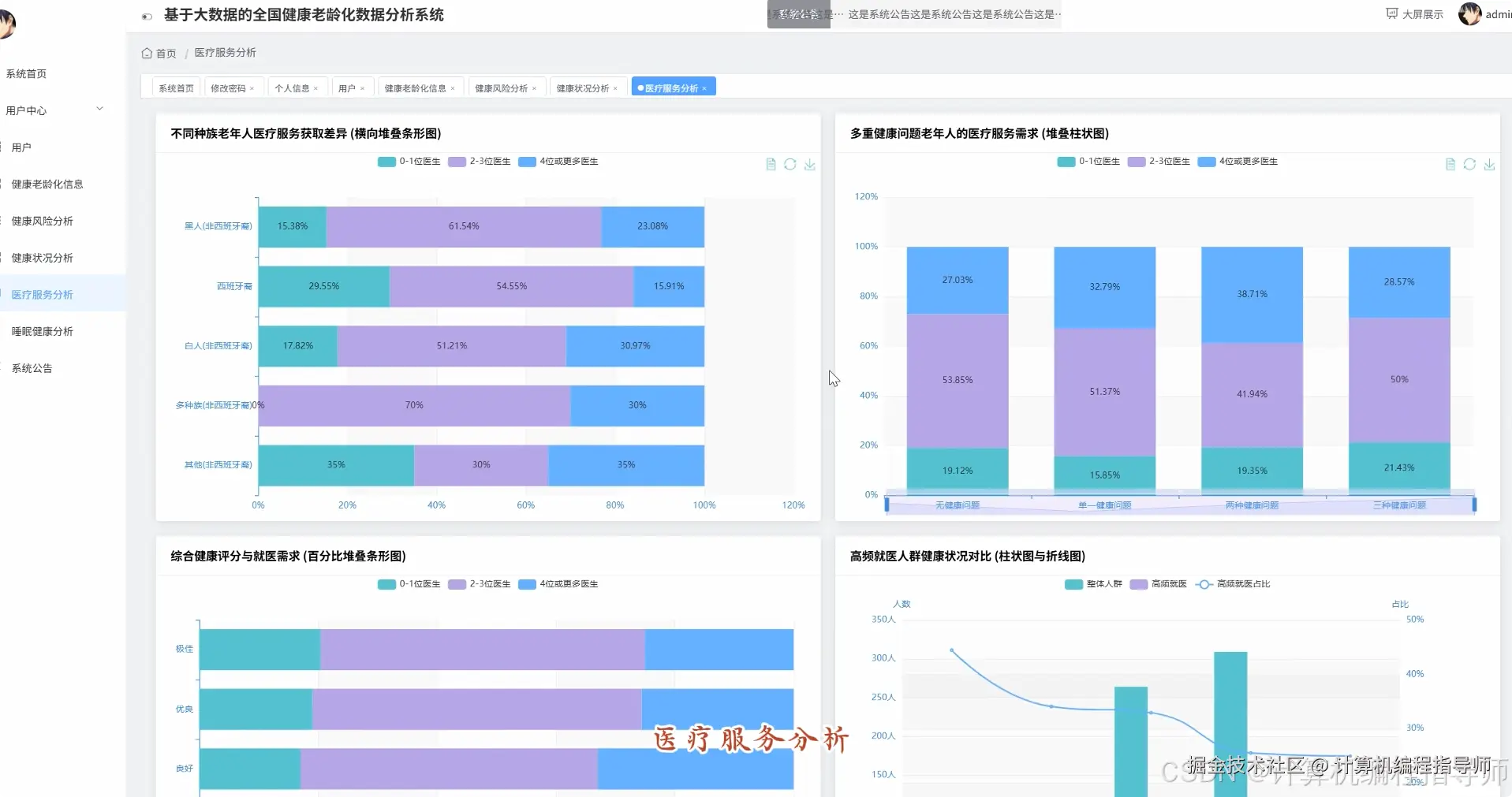
Task: Click the 50% segment of 三种健康问题 column
Action: click(1399, 380)
